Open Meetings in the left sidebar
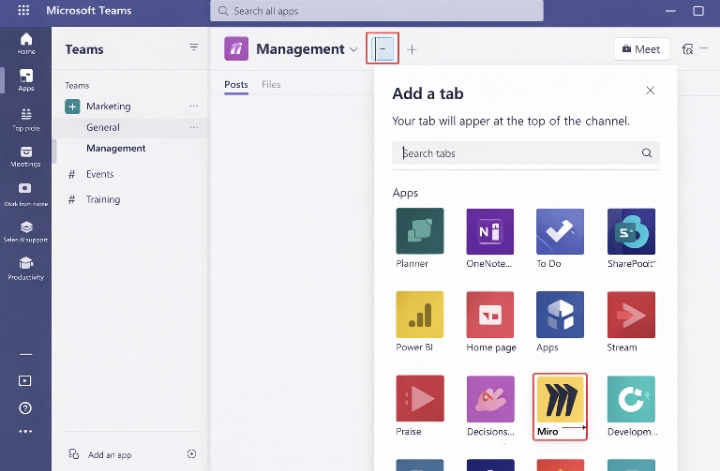 coord(25,156)
